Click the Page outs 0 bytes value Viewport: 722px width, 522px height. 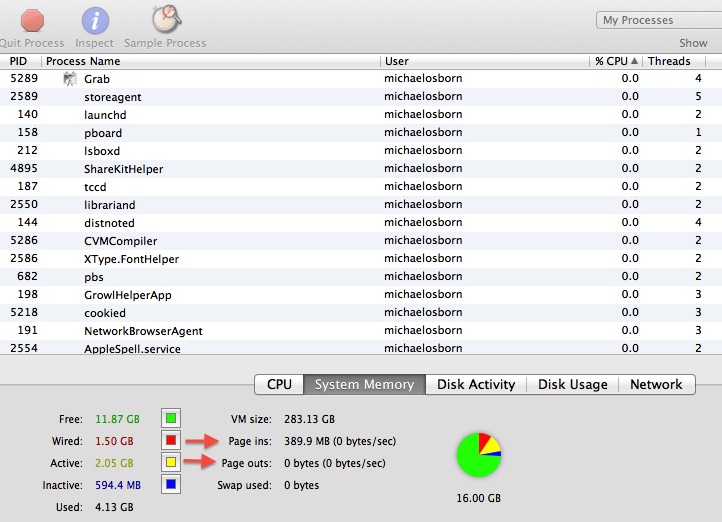(335, 463)
